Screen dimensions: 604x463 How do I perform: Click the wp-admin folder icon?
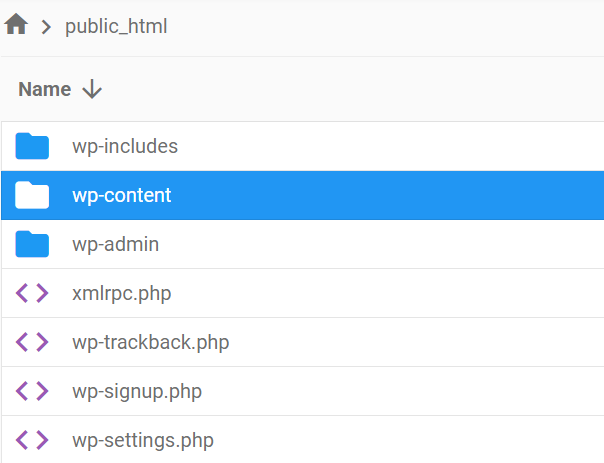[x=32, y=244]
